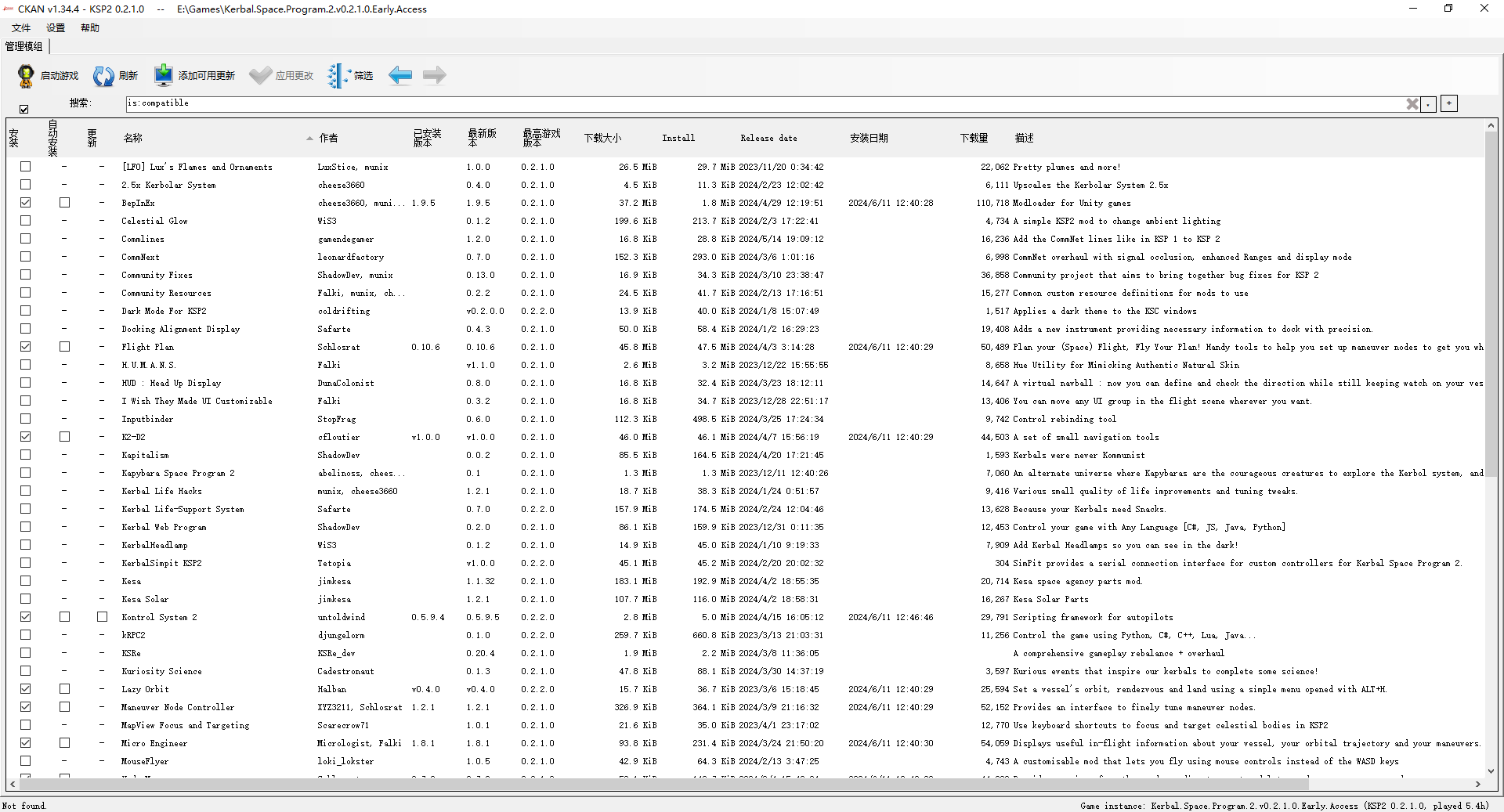The width and height of the screenshot is (1504, 812).
Task: Select the 2.5x Kerbolar System row
Action: click(x=746, y=185)
